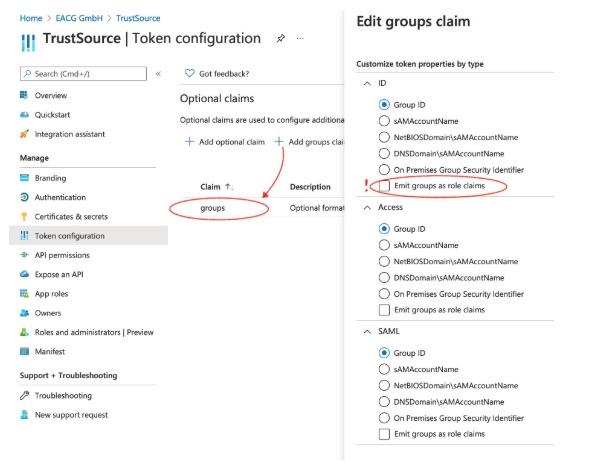
Task: Collapse the ID section chevron
Action: [367, 83]
